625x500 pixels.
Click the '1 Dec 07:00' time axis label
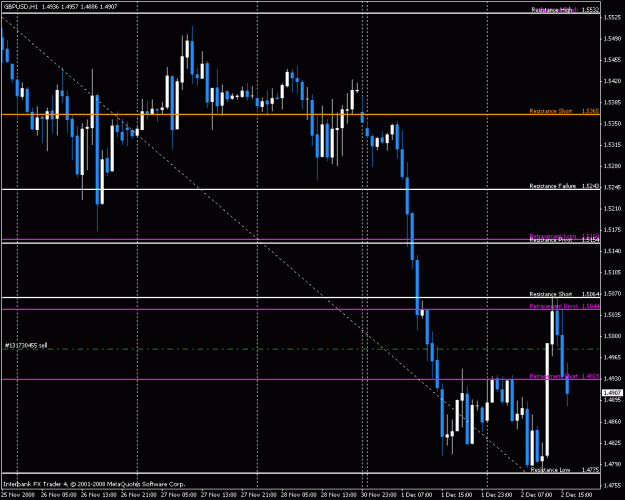coord(417,495)
